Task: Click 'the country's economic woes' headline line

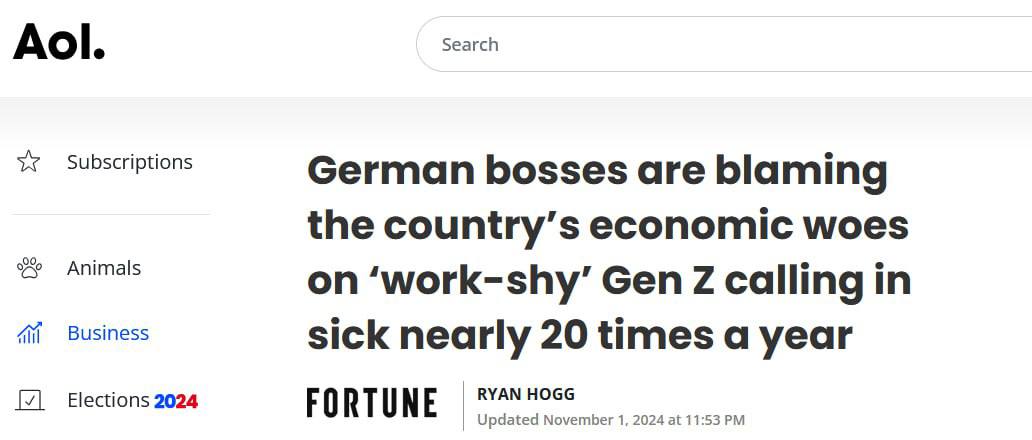Action: coord(608,225)
